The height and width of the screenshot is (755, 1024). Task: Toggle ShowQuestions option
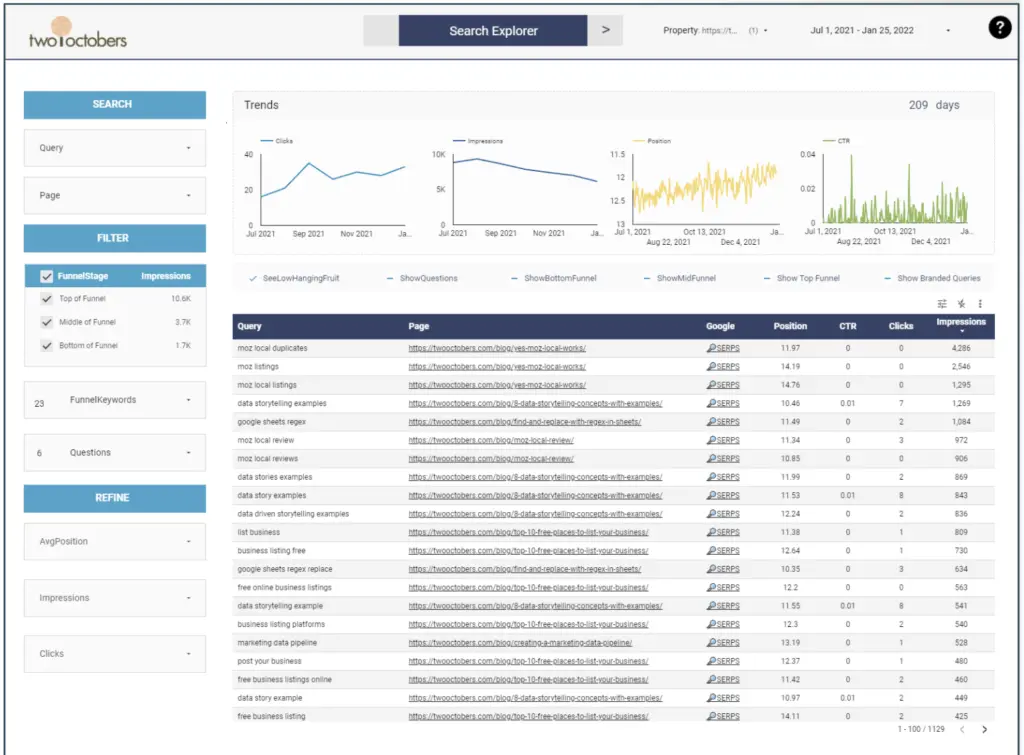coord(422,278)
